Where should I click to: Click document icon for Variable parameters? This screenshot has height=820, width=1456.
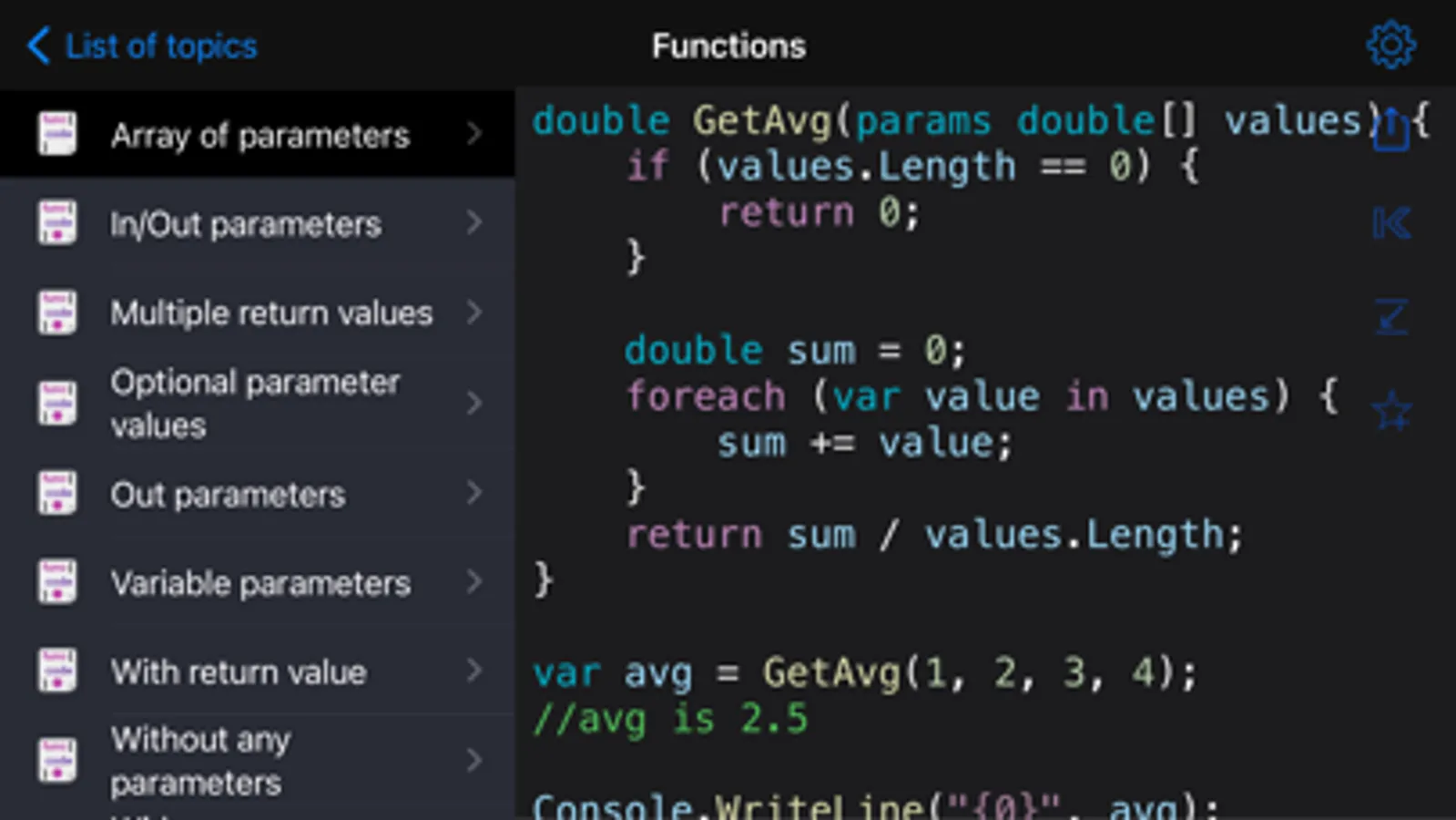pos(56,582)
